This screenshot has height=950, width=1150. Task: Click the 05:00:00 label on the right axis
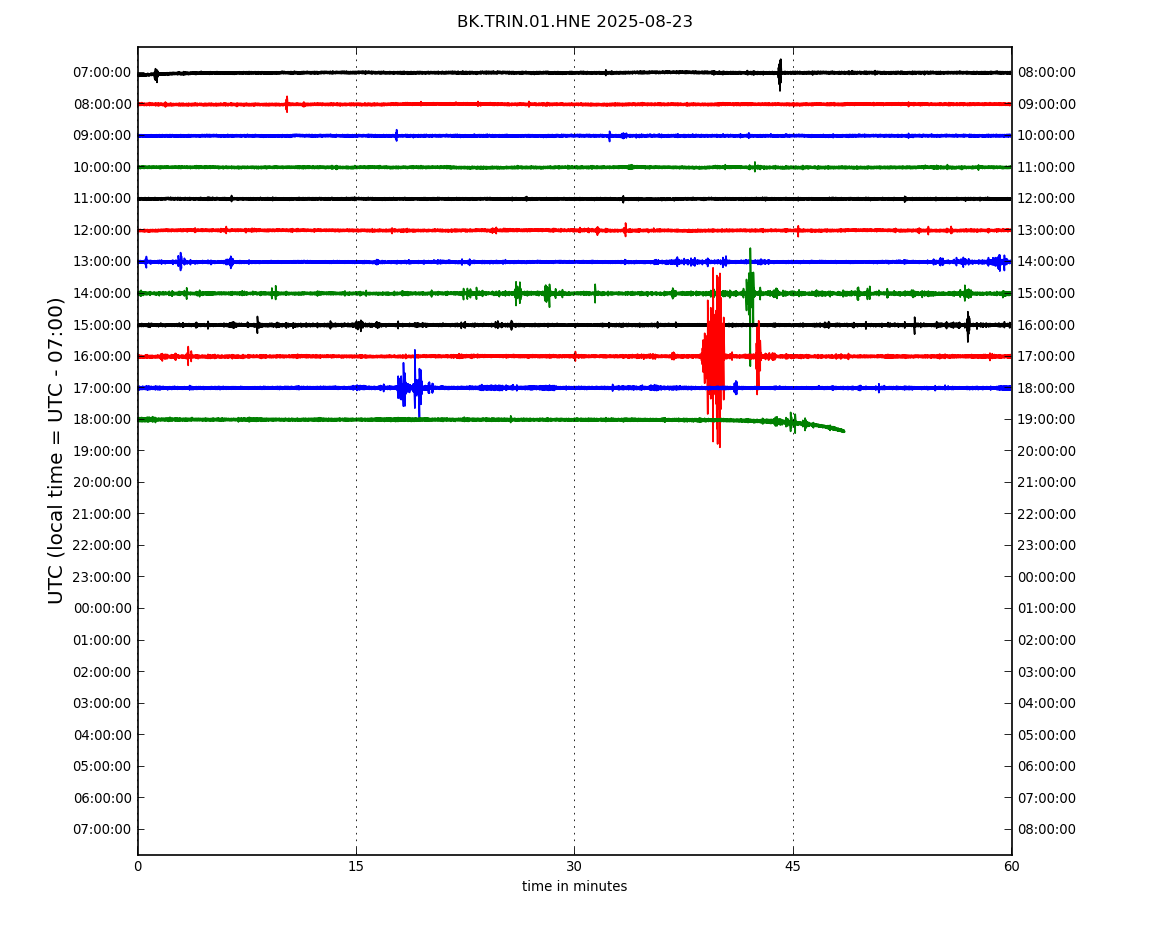click(x=1047, y=735)
